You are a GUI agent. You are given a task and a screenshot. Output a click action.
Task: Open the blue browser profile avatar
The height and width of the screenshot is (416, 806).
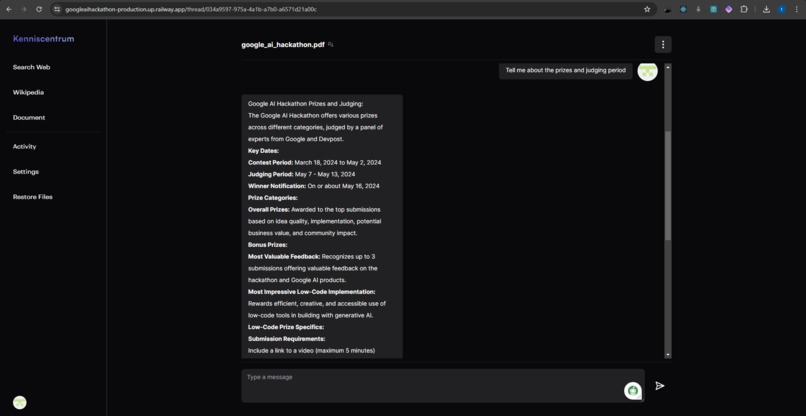click(x=781, y=9)
